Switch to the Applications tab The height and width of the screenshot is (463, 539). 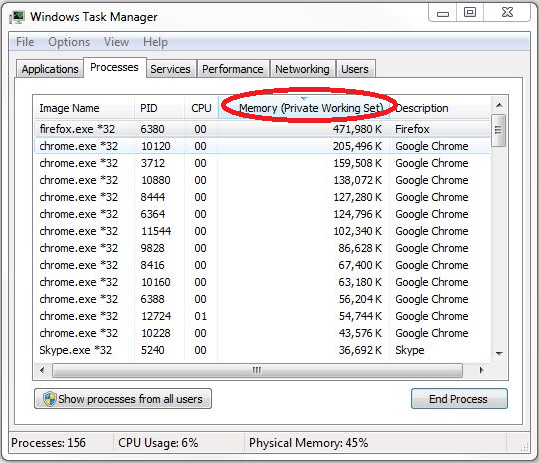tap(50, 69)
